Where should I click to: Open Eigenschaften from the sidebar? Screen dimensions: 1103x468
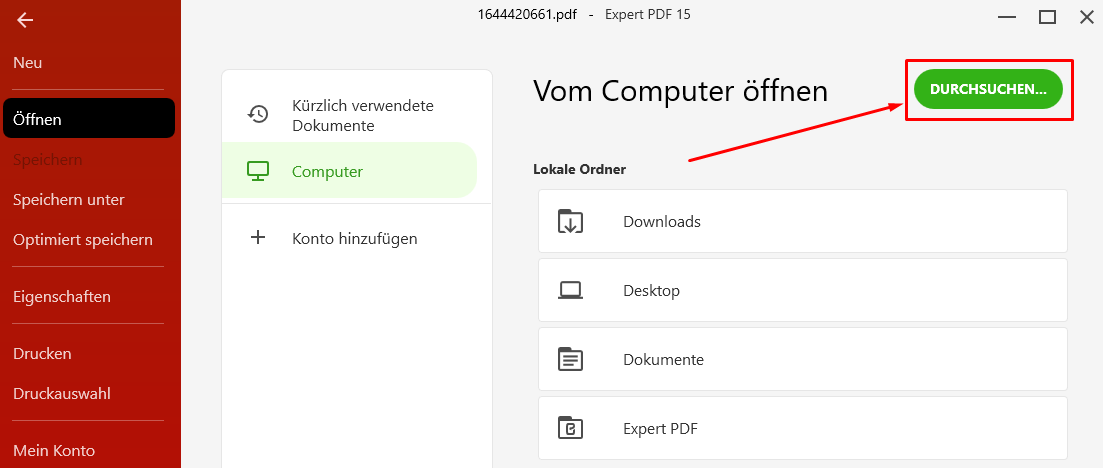tap(61, 297)
